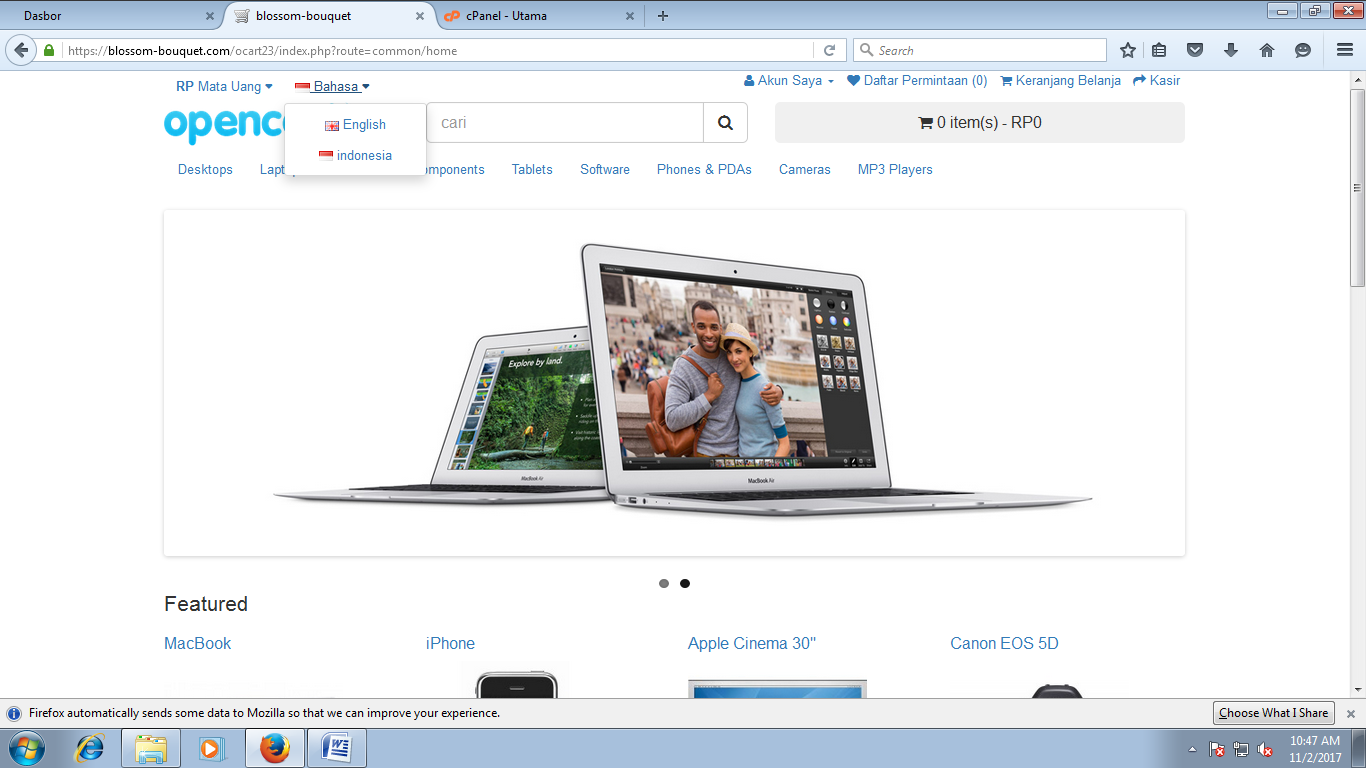The height and width of the screenshot is (768, 1366).
Task: Choose English in the language list
Action: [x=355, y=125]
